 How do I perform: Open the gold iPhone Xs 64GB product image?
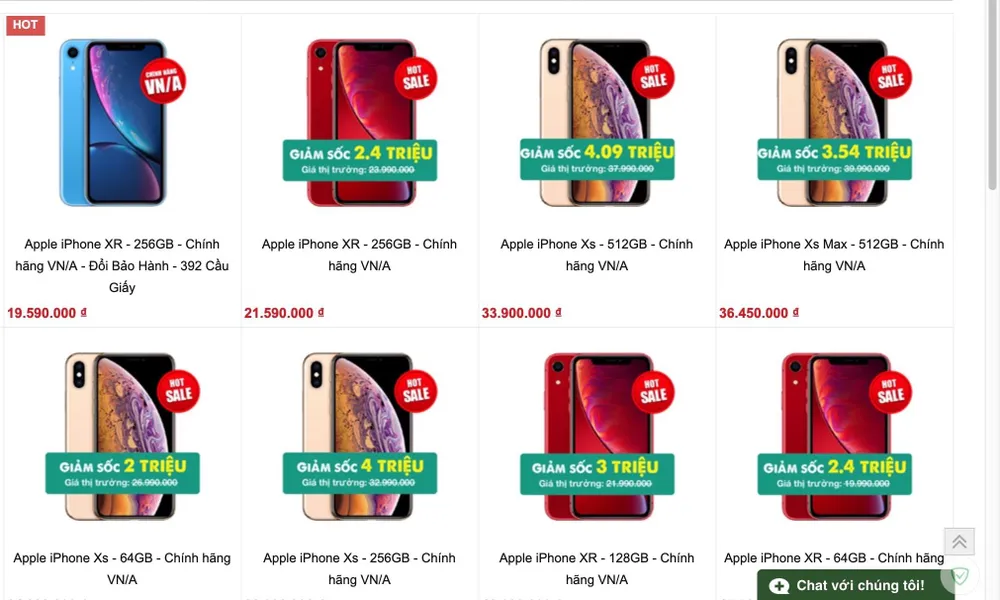click(x=122, y=436)
